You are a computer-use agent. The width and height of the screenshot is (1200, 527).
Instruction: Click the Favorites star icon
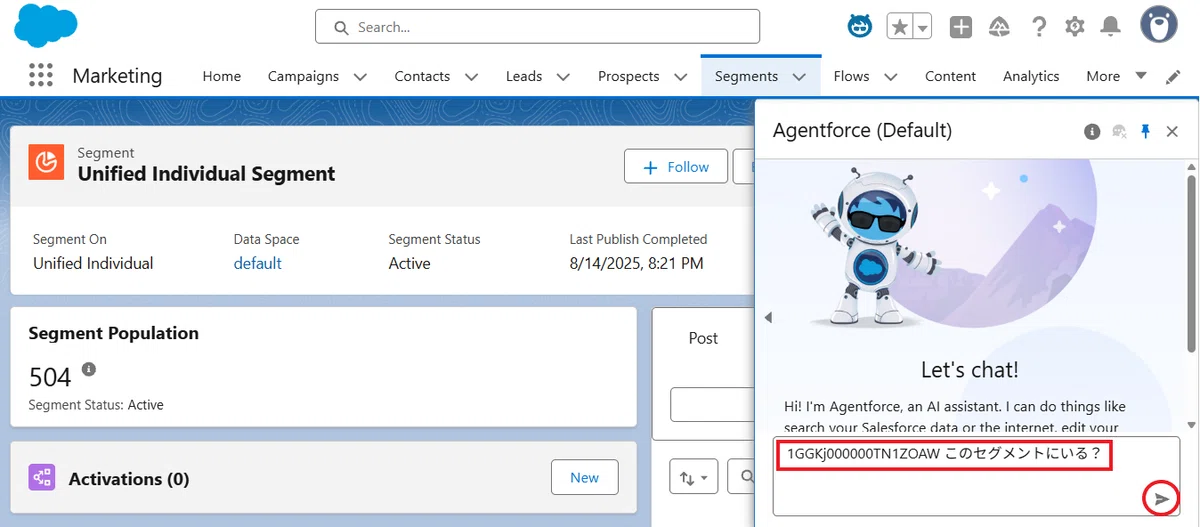coord(900,27)
